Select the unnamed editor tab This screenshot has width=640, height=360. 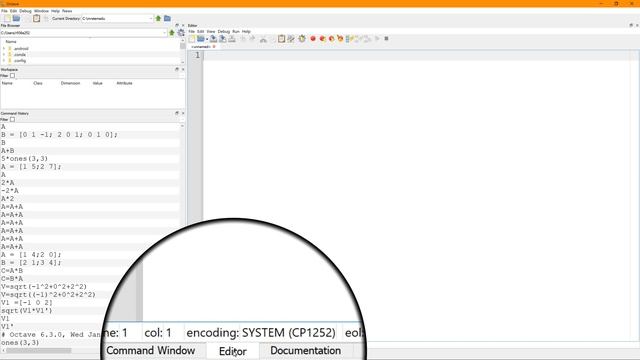tap(200, 47)
